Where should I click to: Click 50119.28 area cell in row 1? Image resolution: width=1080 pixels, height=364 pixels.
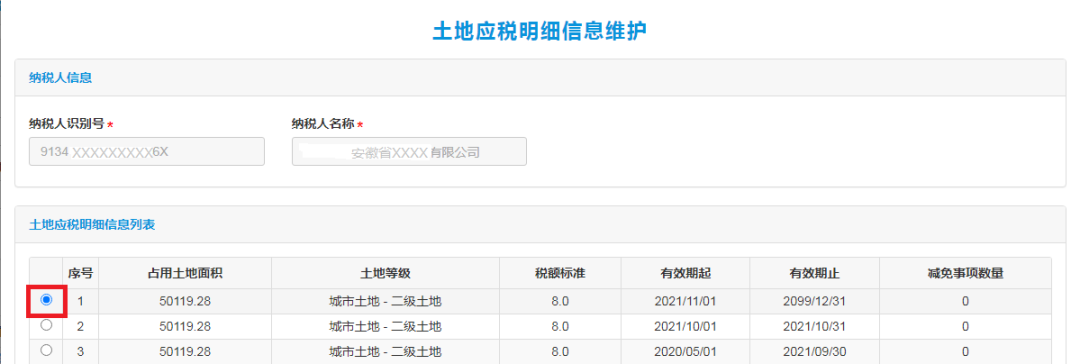click(185, 301)
